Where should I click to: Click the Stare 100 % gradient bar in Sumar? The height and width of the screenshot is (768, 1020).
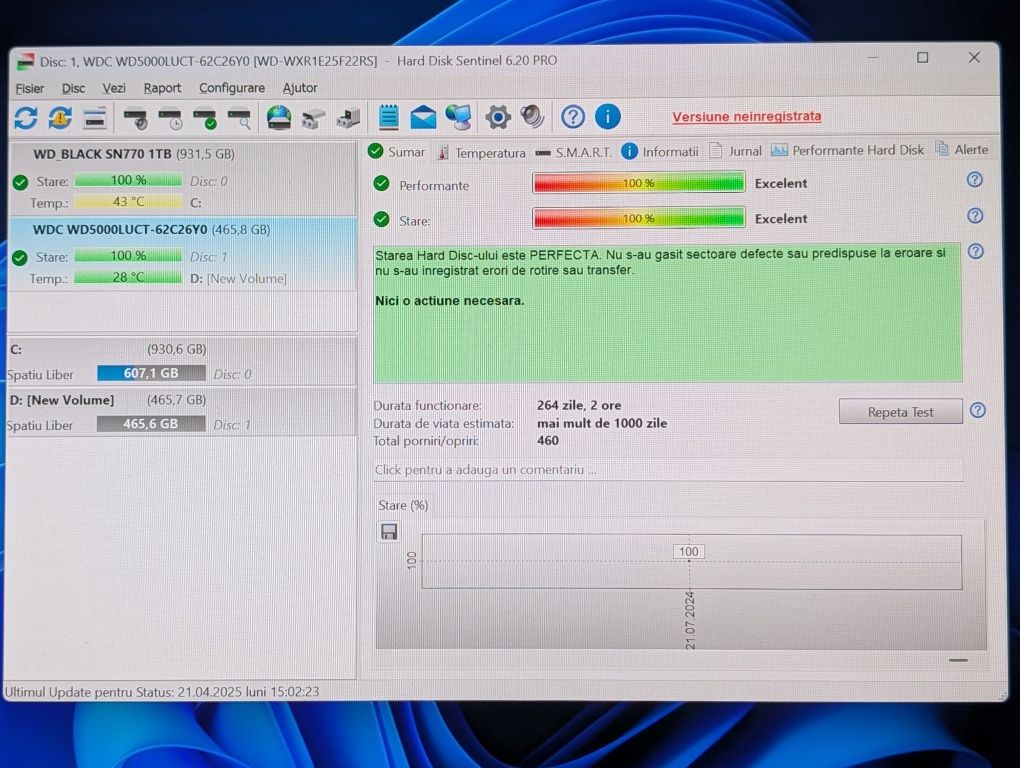[639, 218]
